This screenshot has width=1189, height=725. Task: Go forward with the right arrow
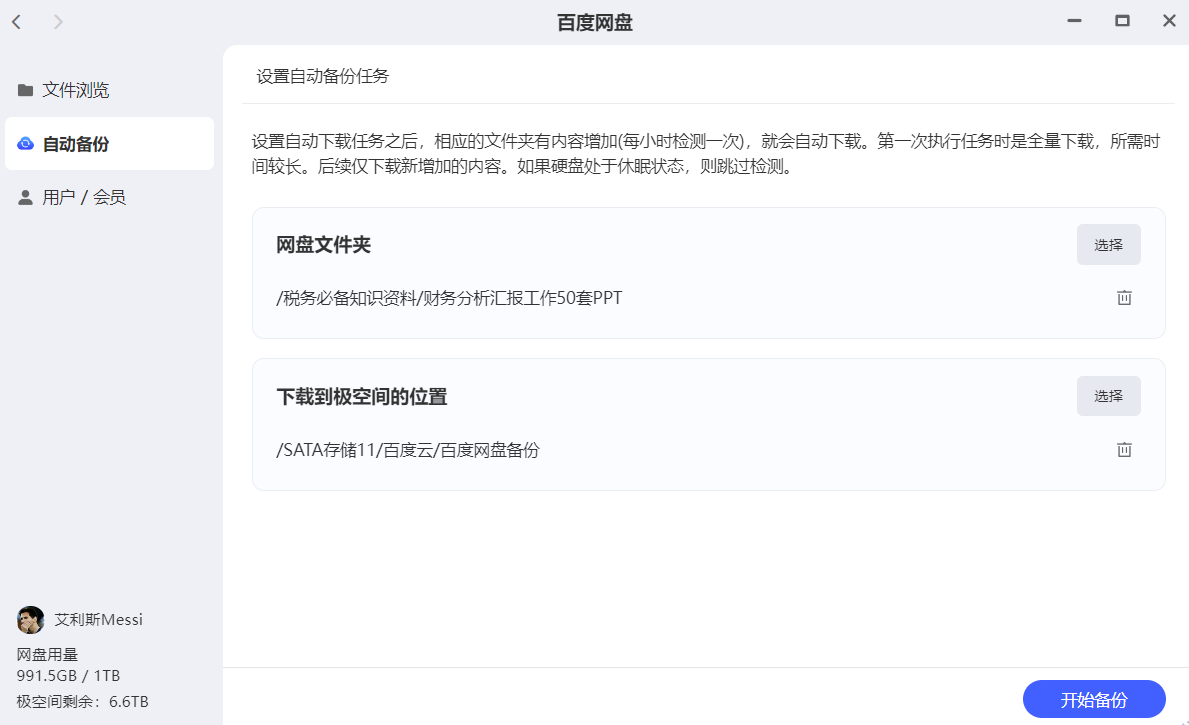click(x=58, y=22)
